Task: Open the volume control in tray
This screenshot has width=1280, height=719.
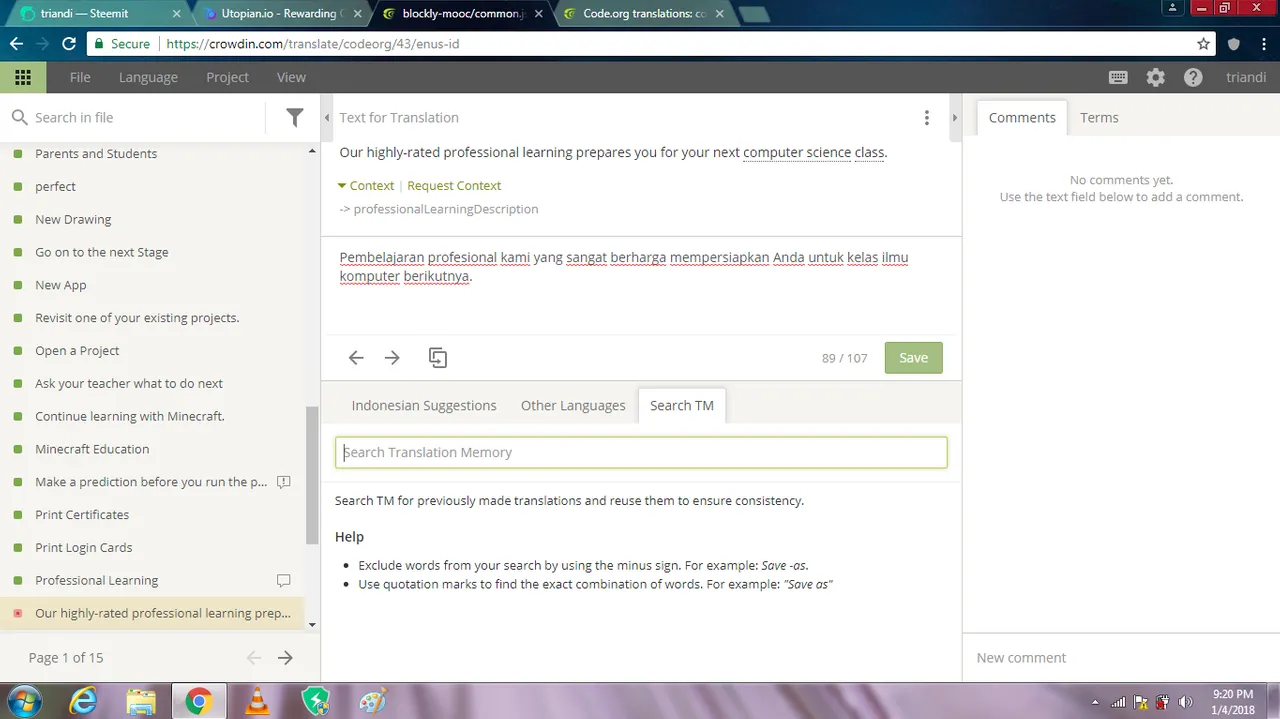Action: point(1185,702)
